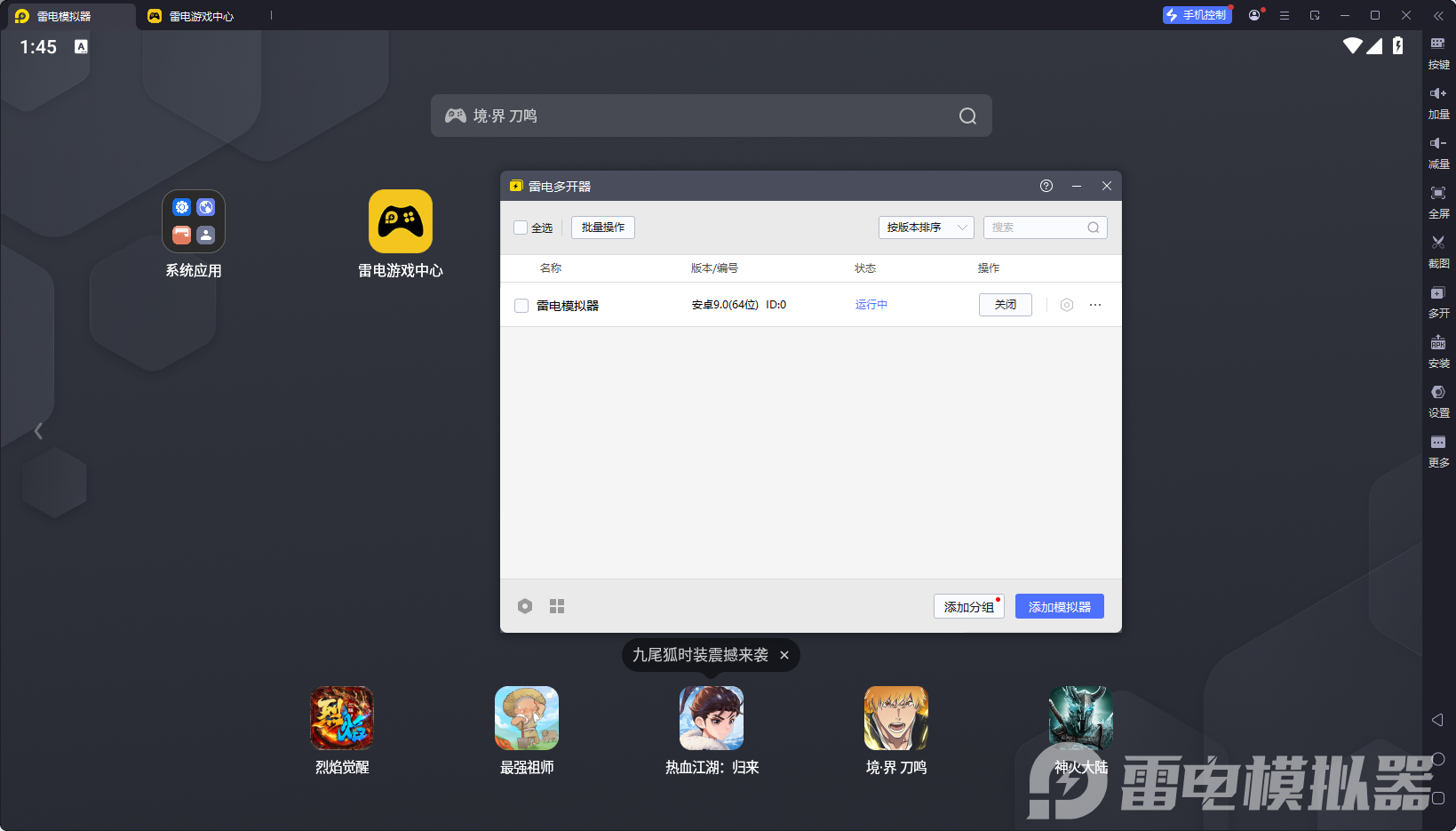Viewport: 1456px width, 831px height.
Task: Tick the 雷电模拟器 row checkbox
Action: [x=521, y=306]
